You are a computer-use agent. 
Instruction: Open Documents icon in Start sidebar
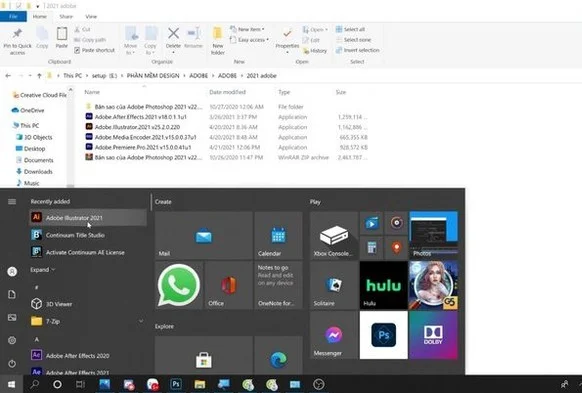coord(12,294)
